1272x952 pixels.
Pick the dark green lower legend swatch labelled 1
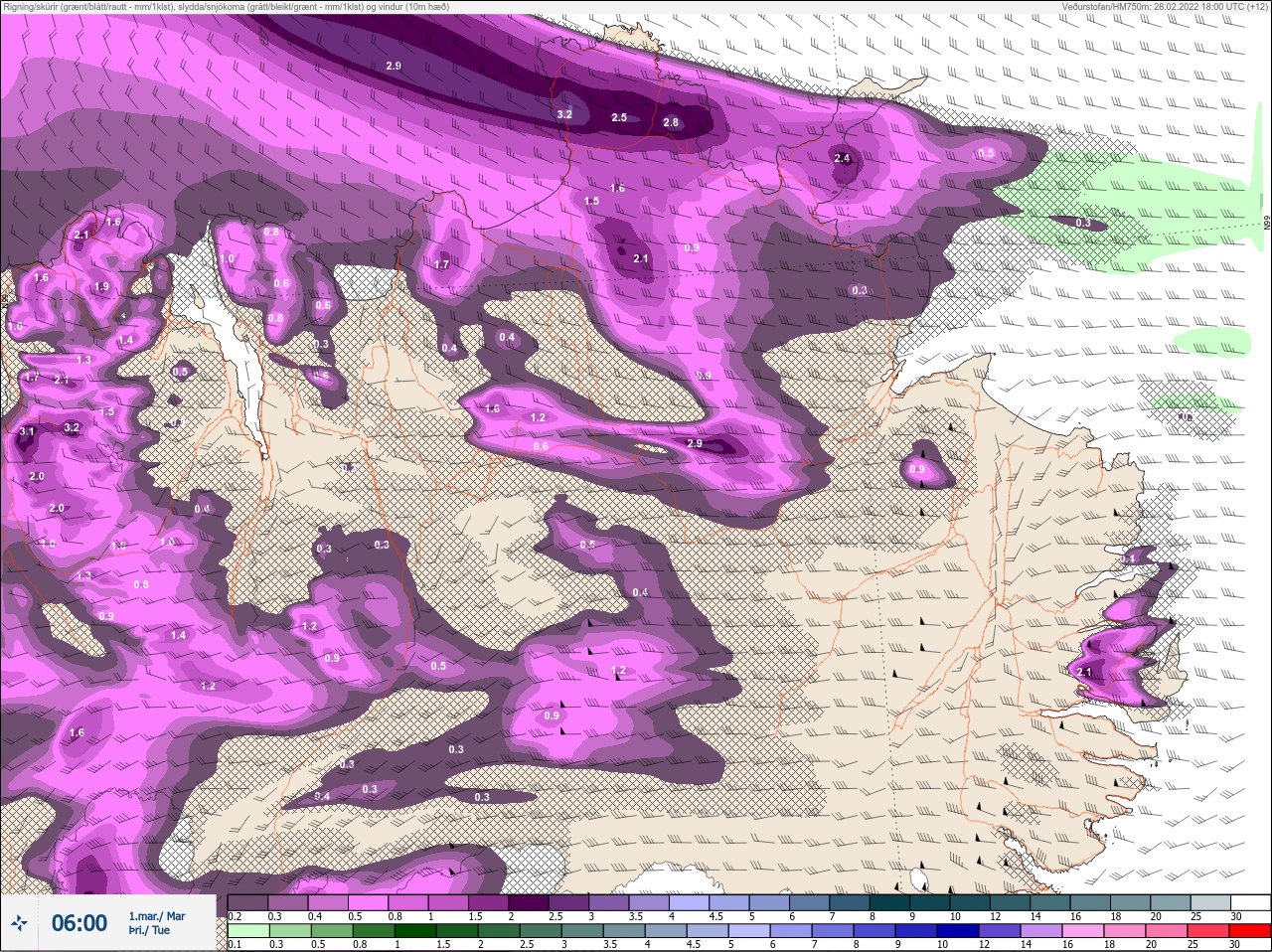point(415,930)
